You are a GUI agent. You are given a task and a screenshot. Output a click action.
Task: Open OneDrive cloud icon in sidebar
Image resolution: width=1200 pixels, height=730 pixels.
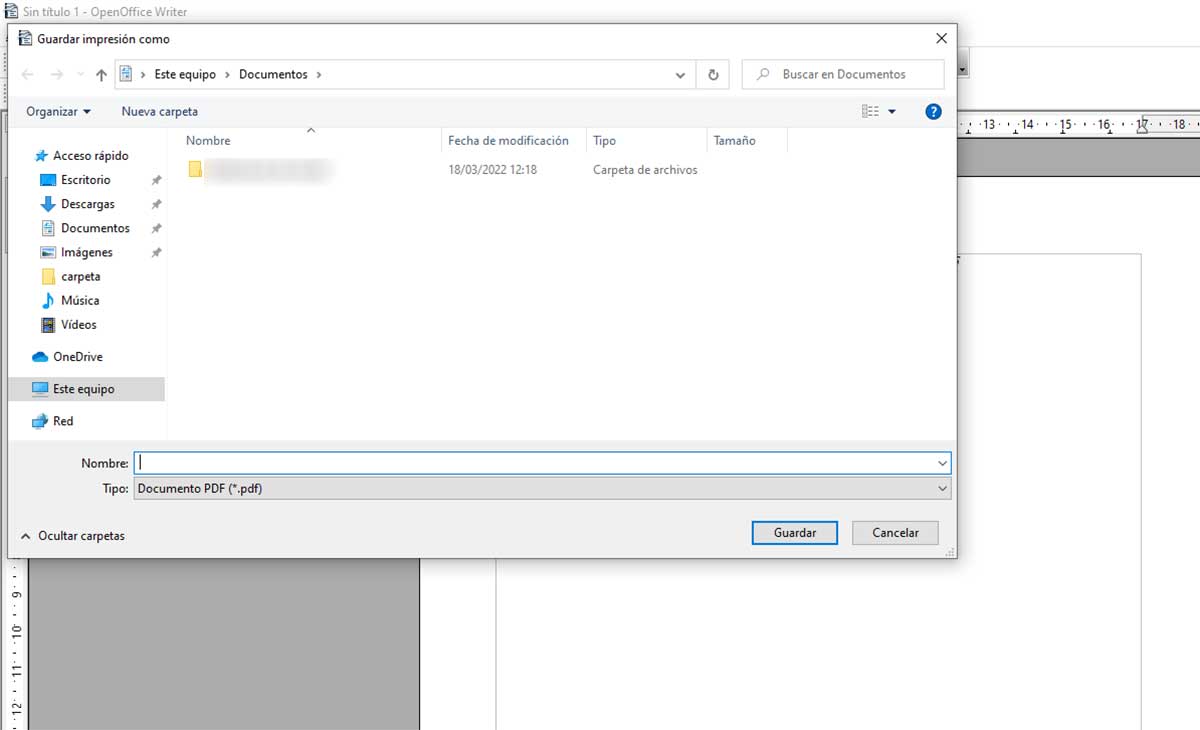(40, 357)
